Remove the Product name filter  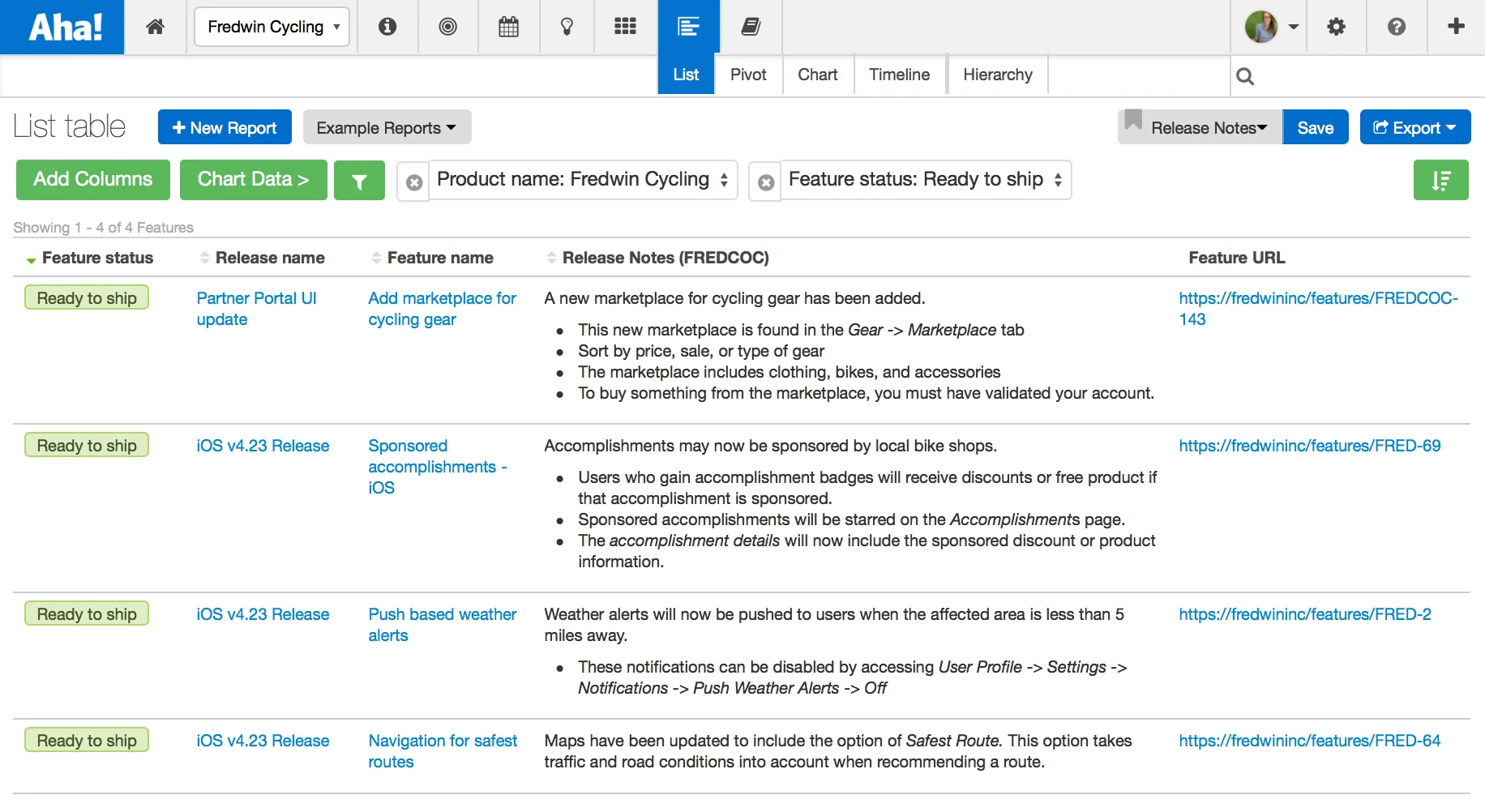414,182
